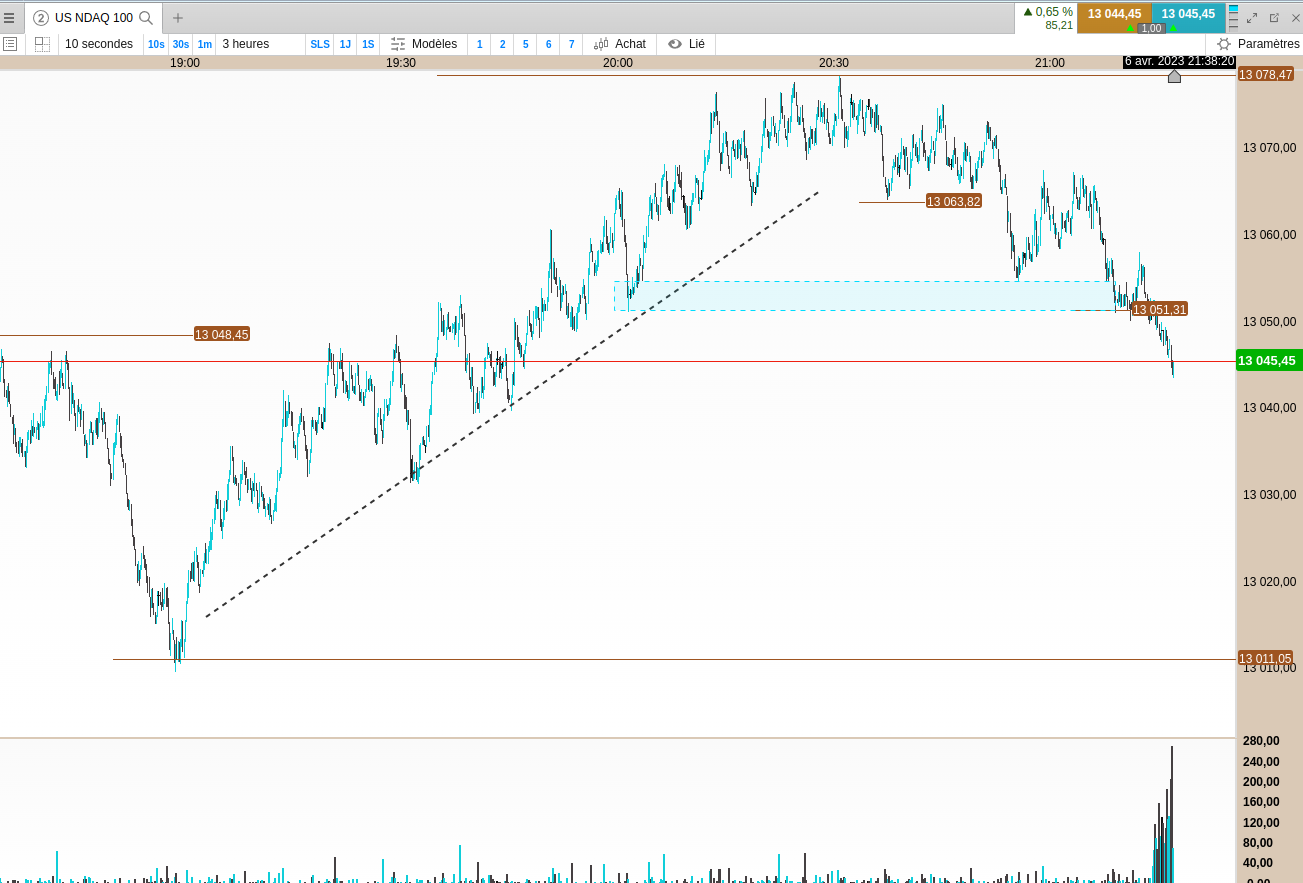Click the 1S period shortcut
1303x883 pixels.
tap(368, 44)
